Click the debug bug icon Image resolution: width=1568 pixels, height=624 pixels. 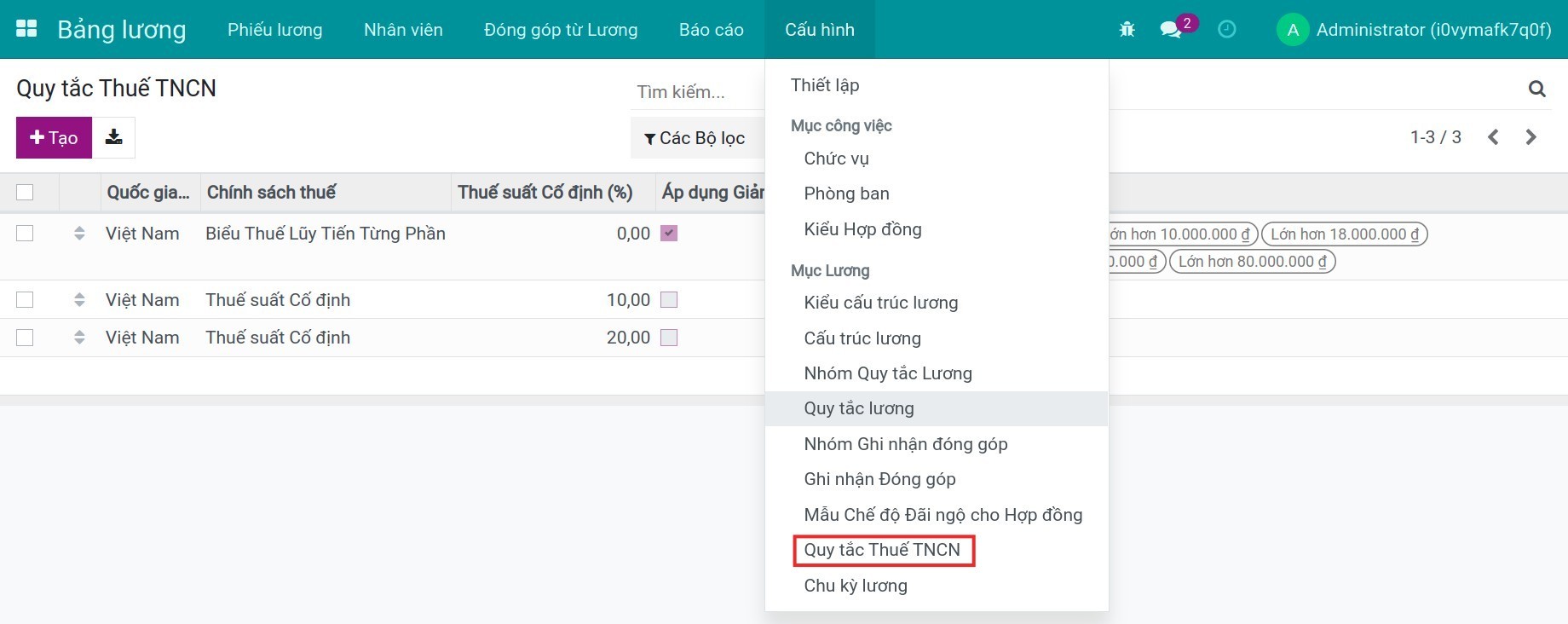click(x=1127, y=28)
